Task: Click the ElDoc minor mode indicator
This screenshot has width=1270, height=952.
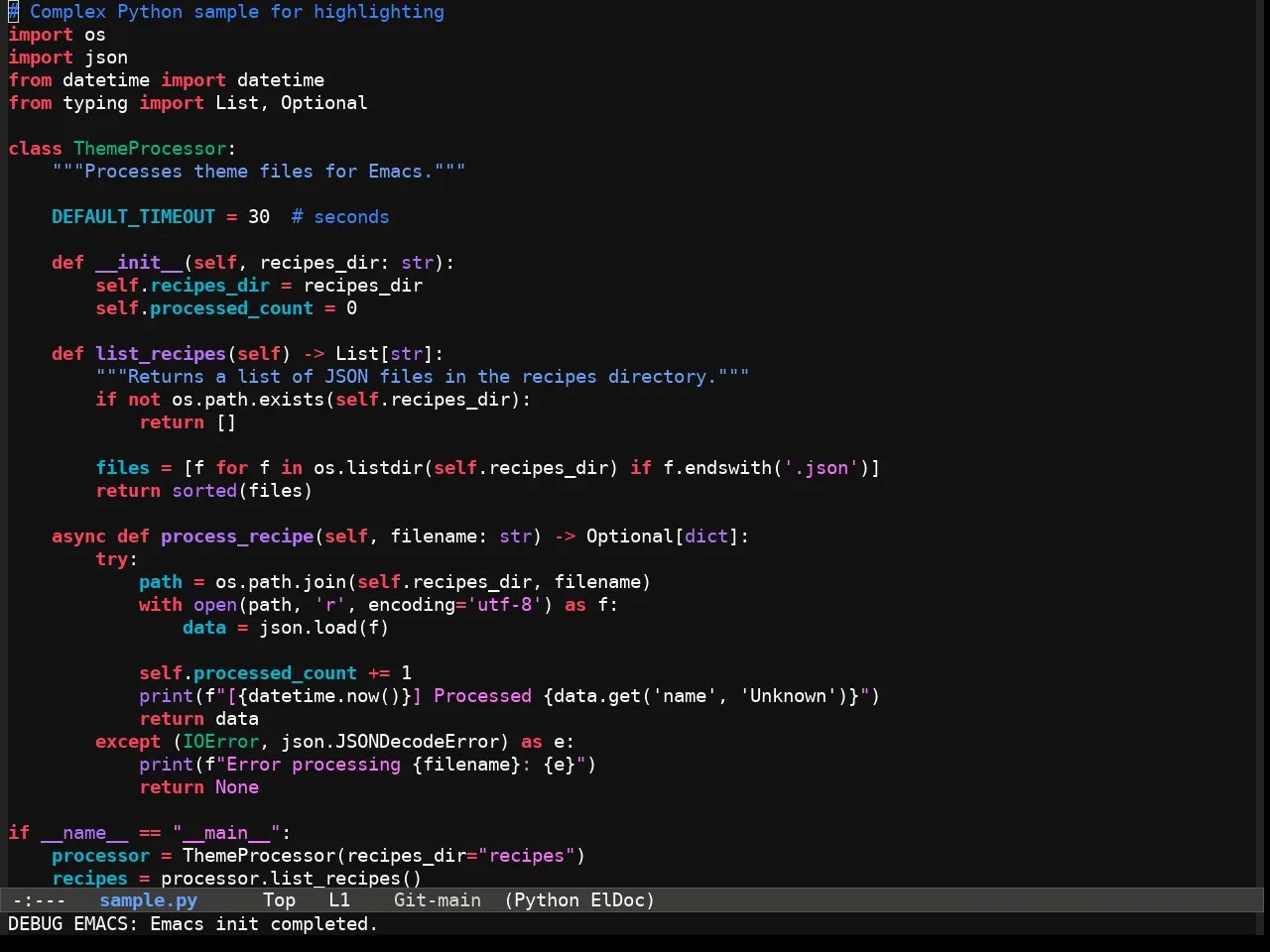Action: point(617,900)
